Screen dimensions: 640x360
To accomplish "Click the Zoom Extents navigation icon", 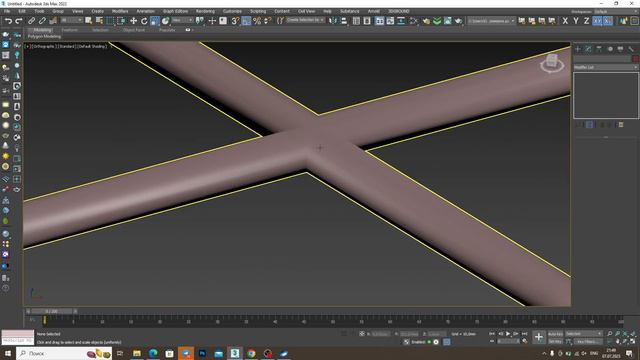I will tap(625, 334).
